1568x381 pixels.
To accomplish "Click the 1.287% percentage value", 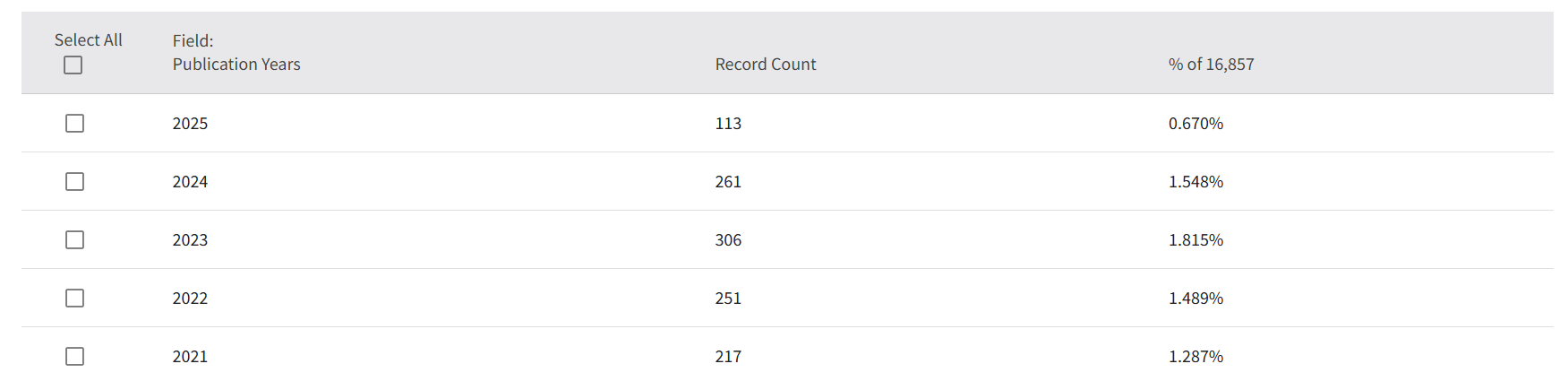I will coord(1195,357).
